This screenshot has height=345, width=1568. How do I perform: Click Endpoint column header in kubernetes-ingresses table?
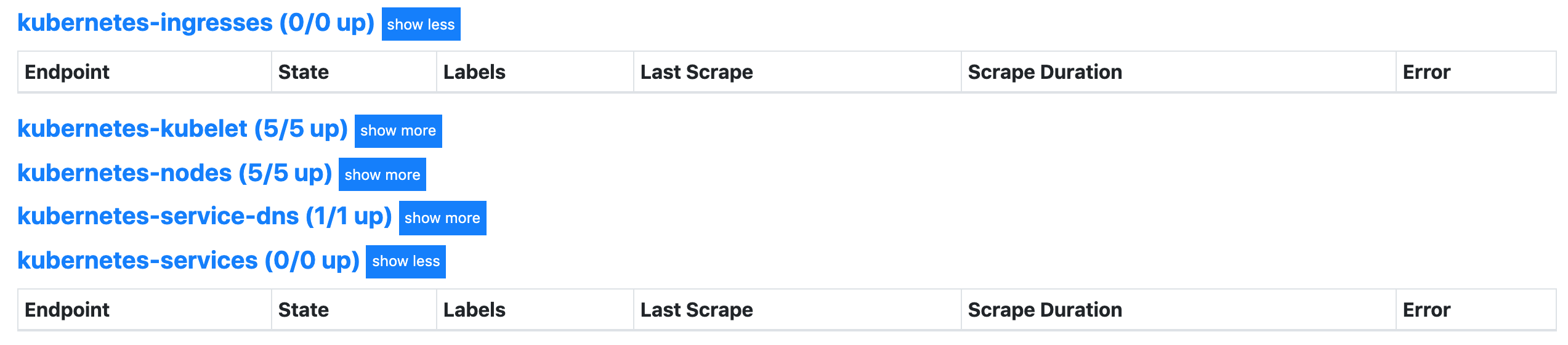pos(67,72)
